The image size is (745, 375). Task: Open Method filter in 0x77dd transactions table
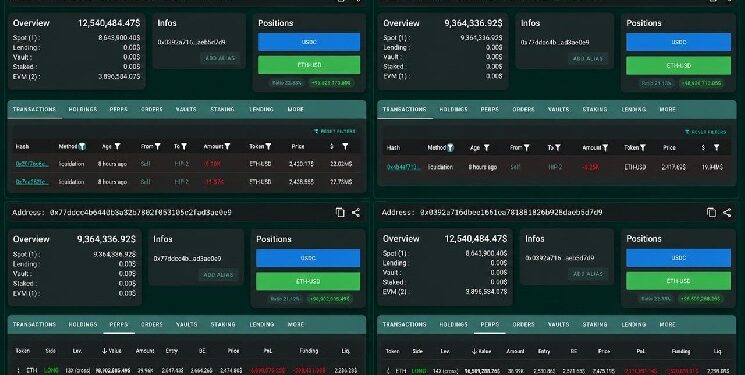tap(450, 148)
